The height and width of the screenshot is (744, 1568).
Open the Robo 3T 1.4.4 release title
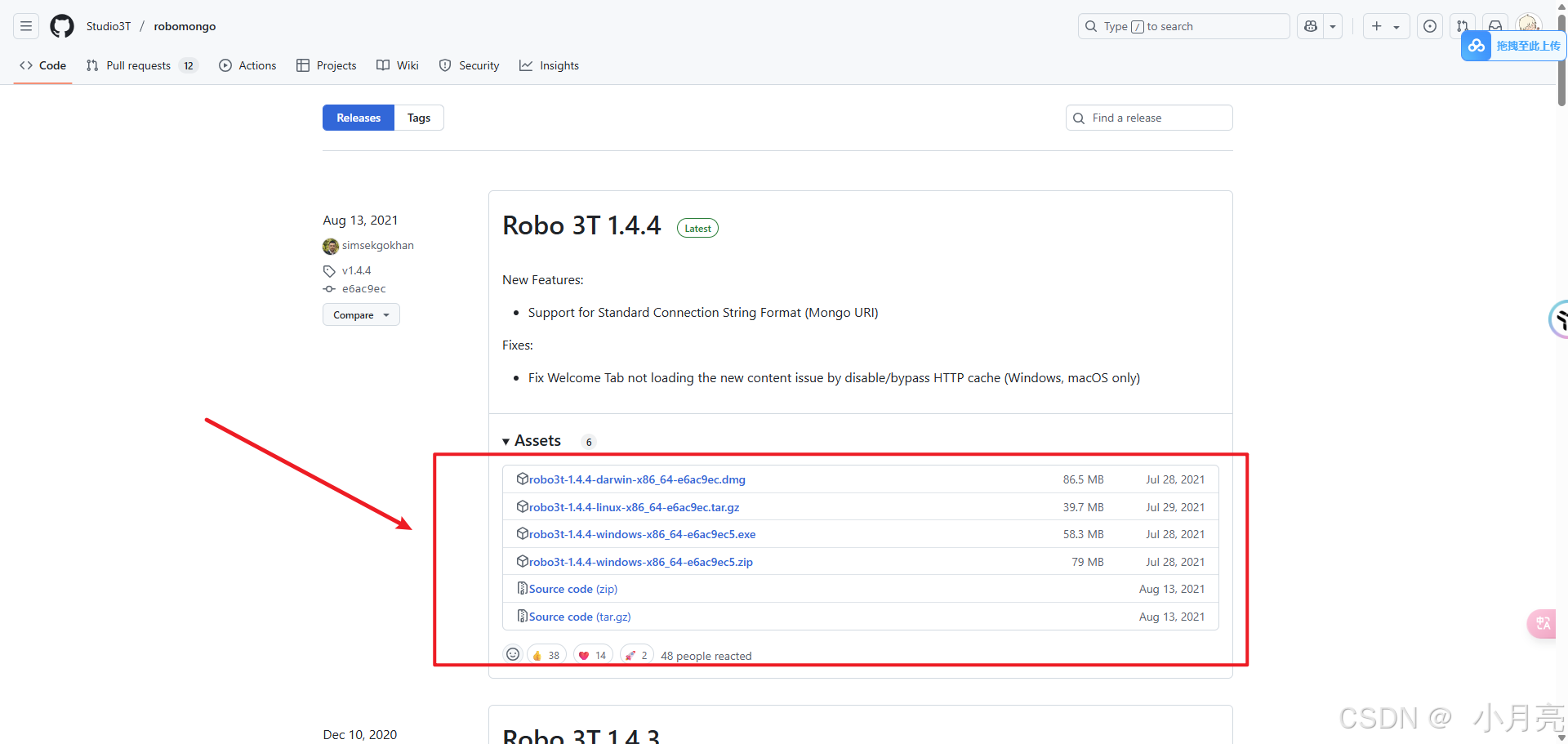[581, 225]
